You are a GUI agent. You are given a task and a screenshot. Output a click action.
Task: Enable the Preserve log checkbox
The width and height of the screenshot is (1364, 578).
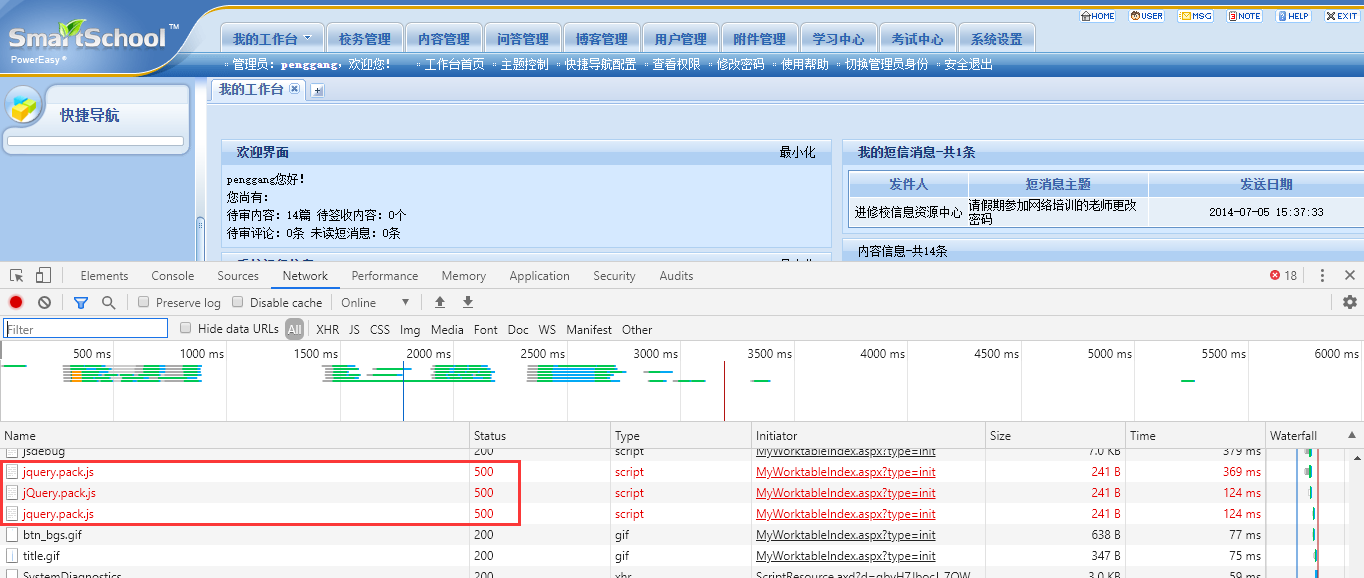tap(144, 302)
